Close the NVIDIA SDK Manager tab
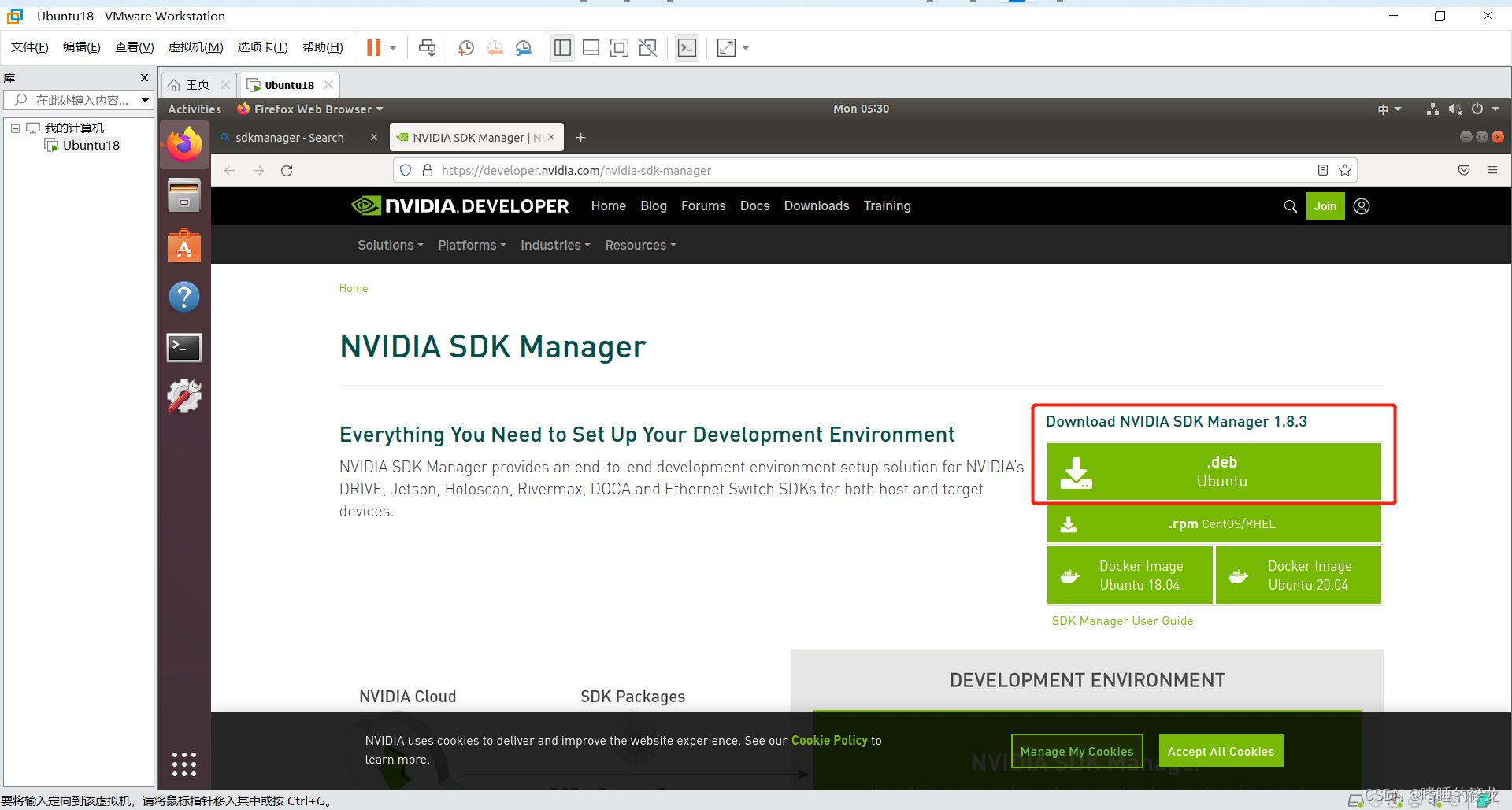 pos(551,137)
